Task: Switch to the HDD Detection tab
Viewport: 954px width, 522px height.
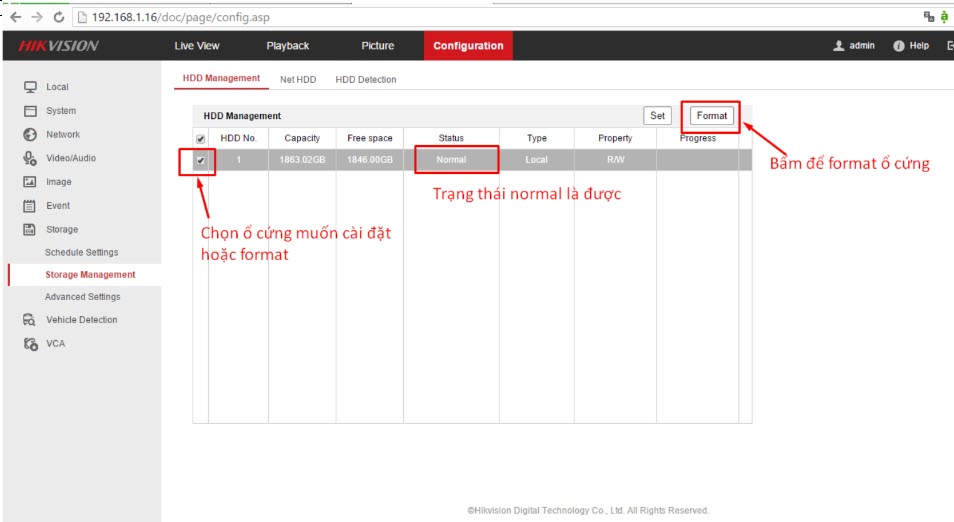Action: click(x=366, y=79)
